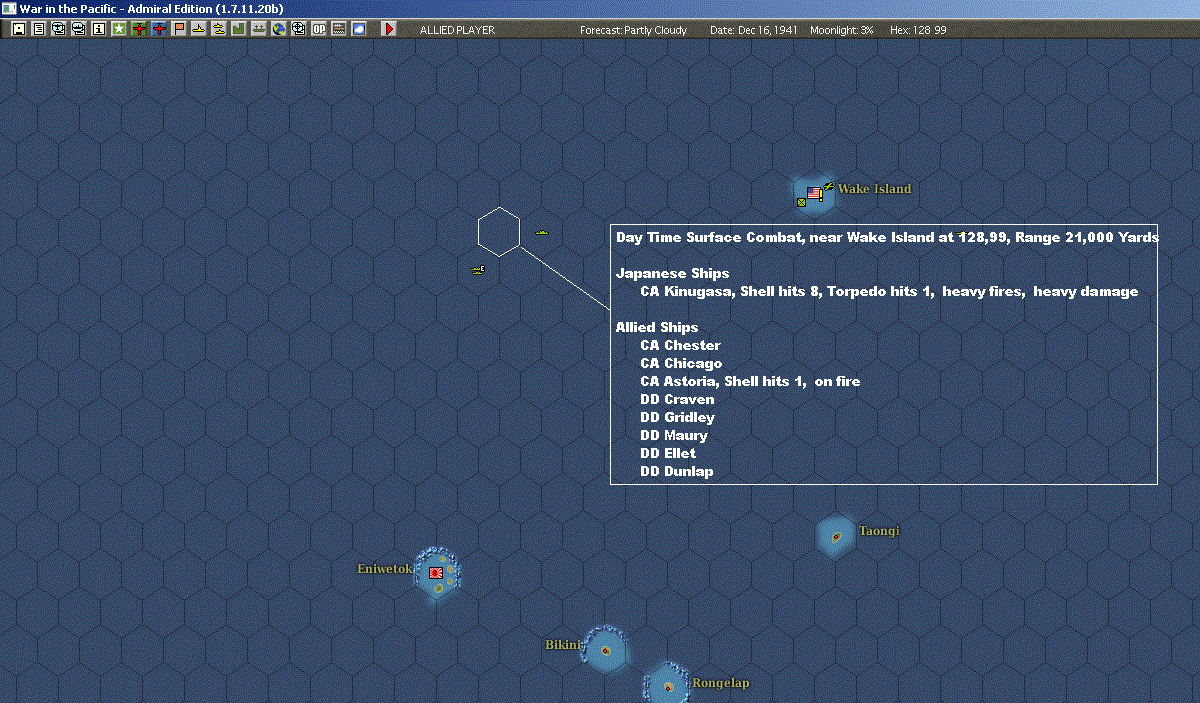Click the two yellow ships toolbar icon
The image size is (1200, 703).
coord(218,29)
